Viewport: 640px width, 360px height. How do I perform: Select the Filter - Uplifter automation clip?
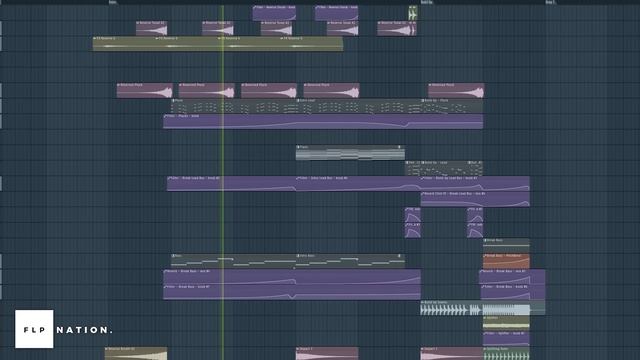pyautogui.click(x=506, y=339)
